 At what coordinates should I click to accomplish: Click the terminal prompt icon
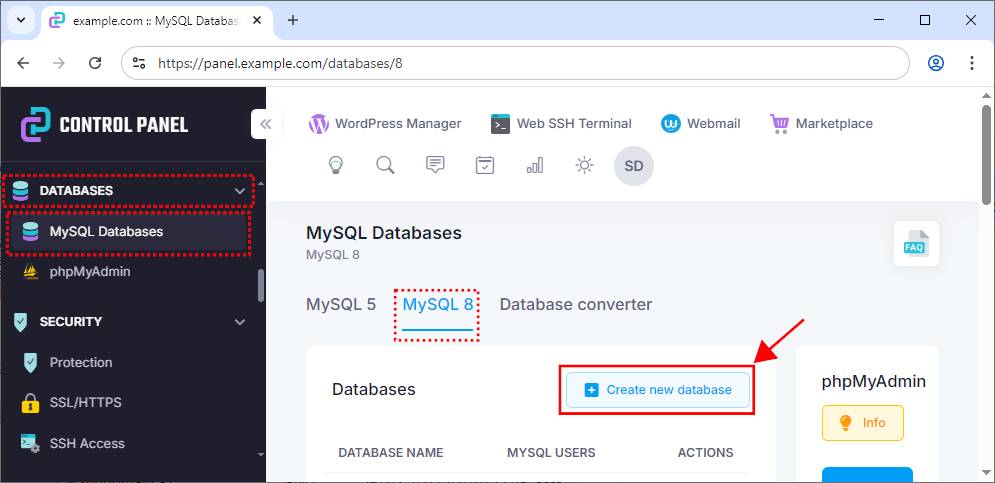click(x=500, y=124)
